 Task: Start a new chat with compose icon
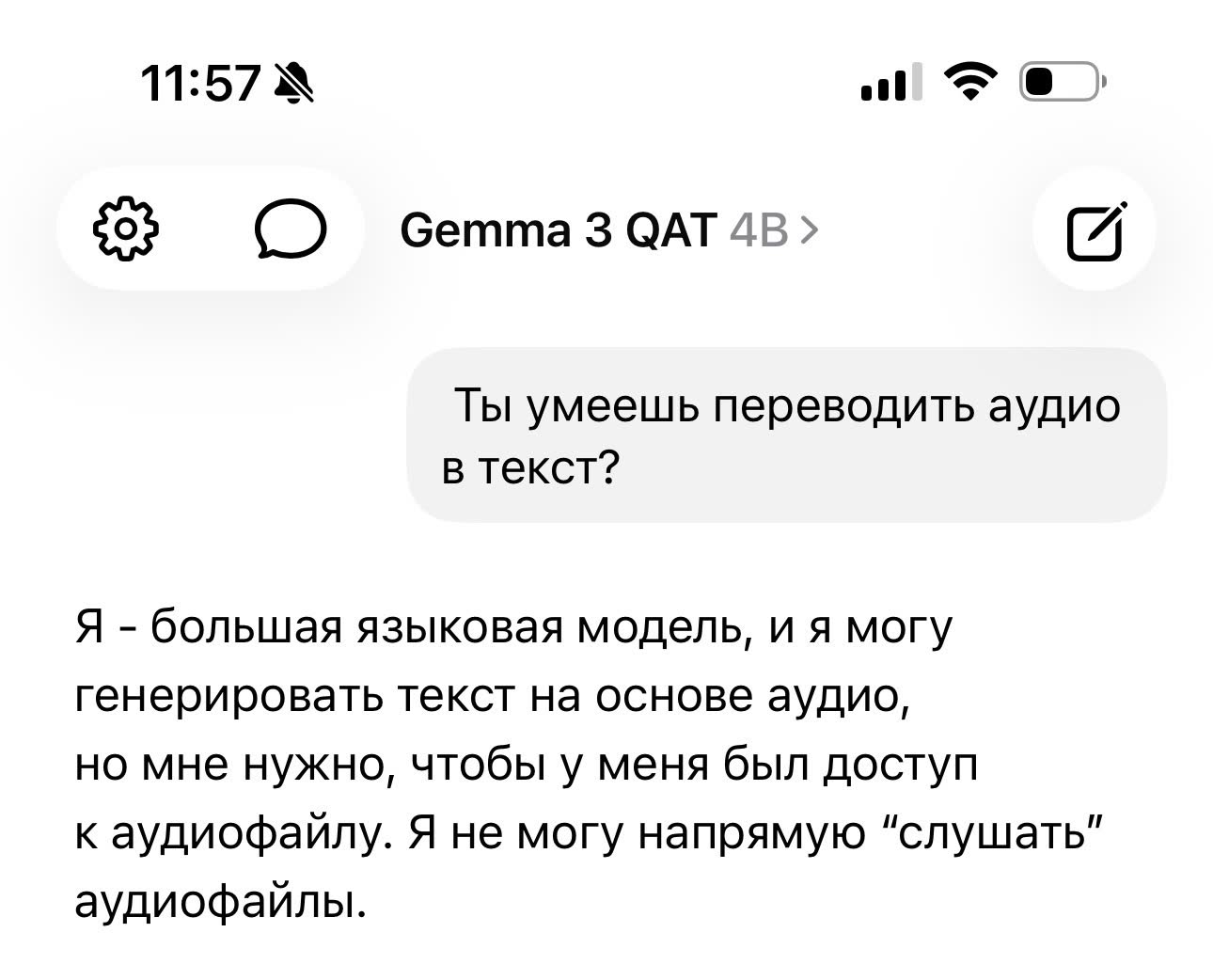point(1094,231)
